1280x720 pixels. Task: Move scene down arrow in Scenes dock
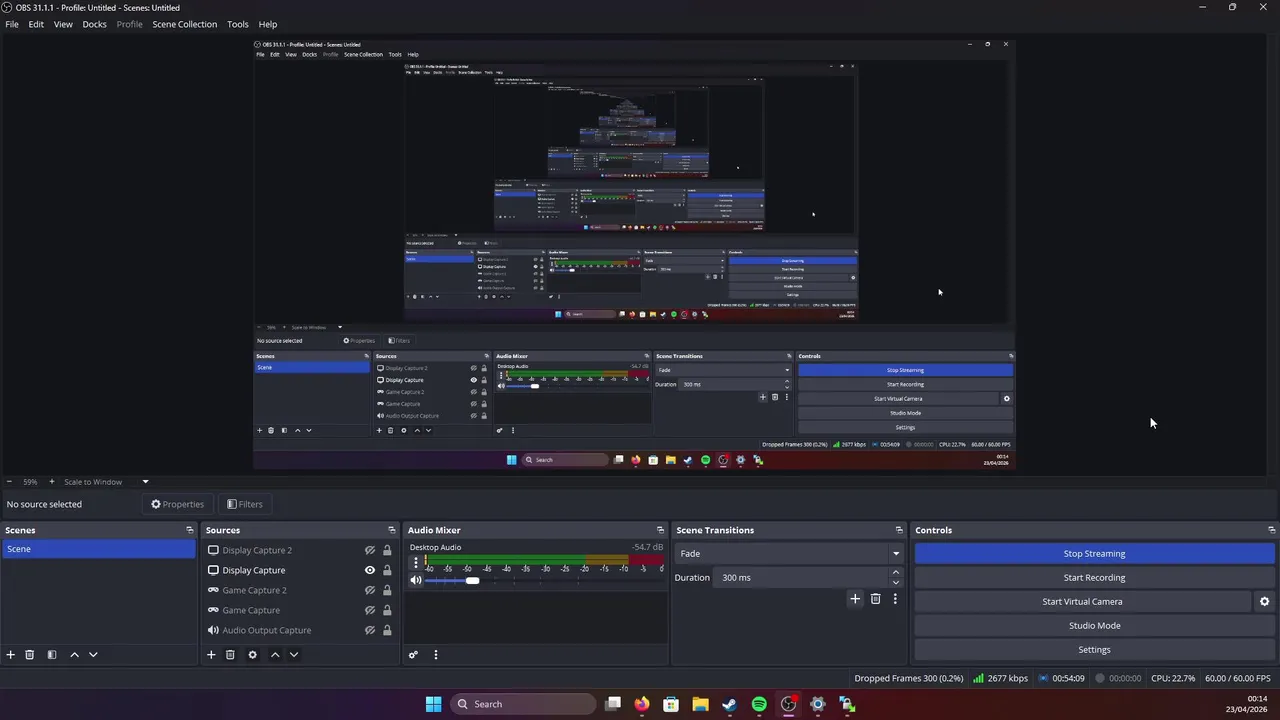[x=93, y=654]
